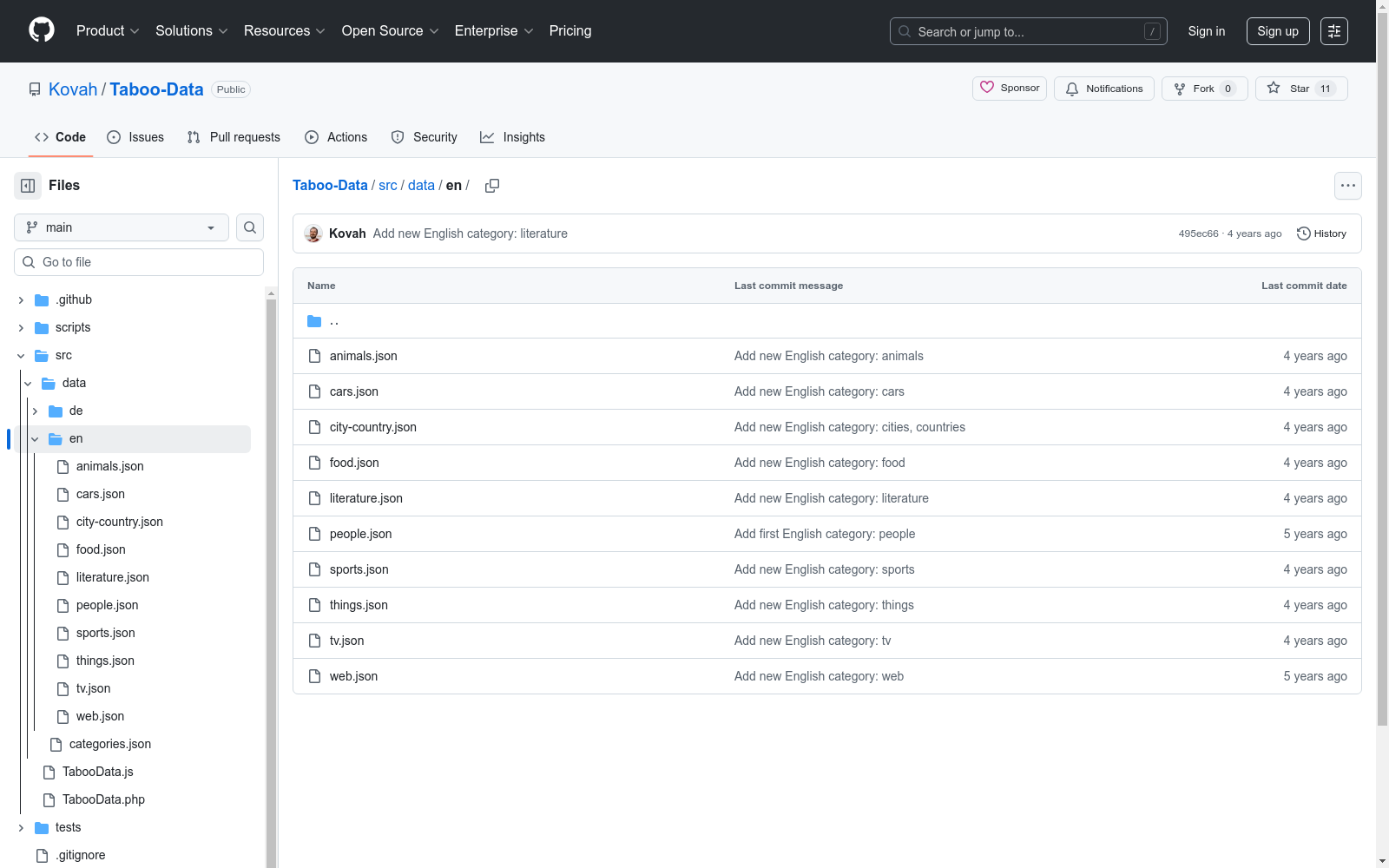The image size is (1389, 868).
Task: Expand the Solutions menu
Action: [x=192, y=31]
